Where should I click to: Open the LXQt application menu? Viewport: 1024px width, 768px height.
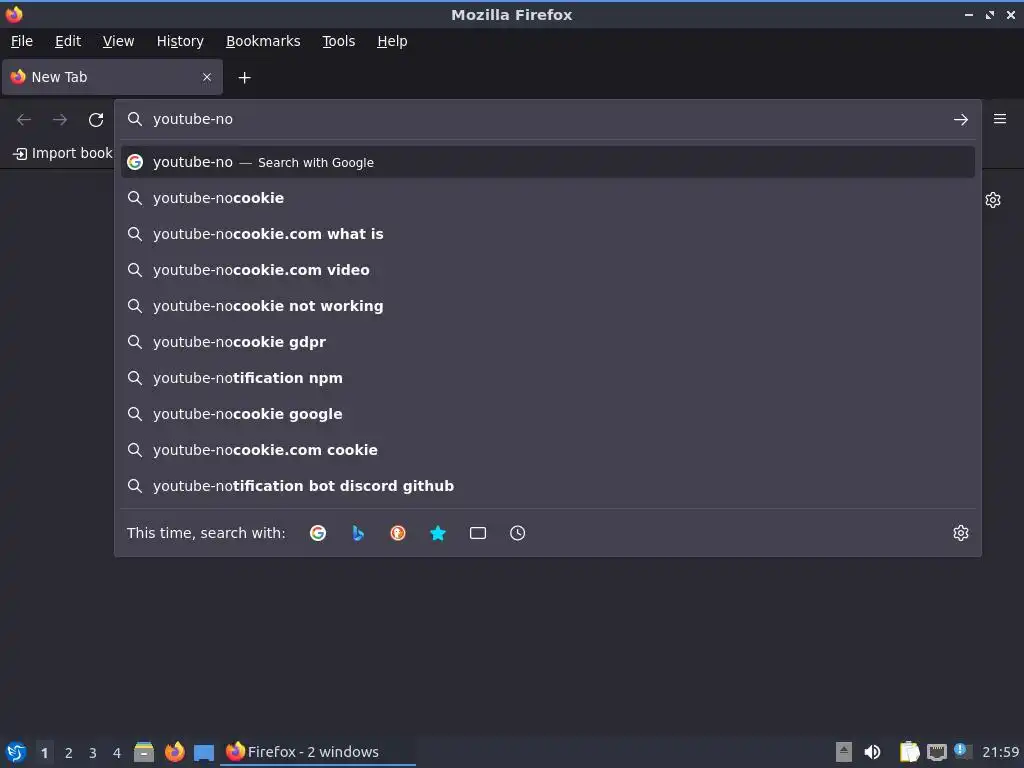(x=16, y=752)
